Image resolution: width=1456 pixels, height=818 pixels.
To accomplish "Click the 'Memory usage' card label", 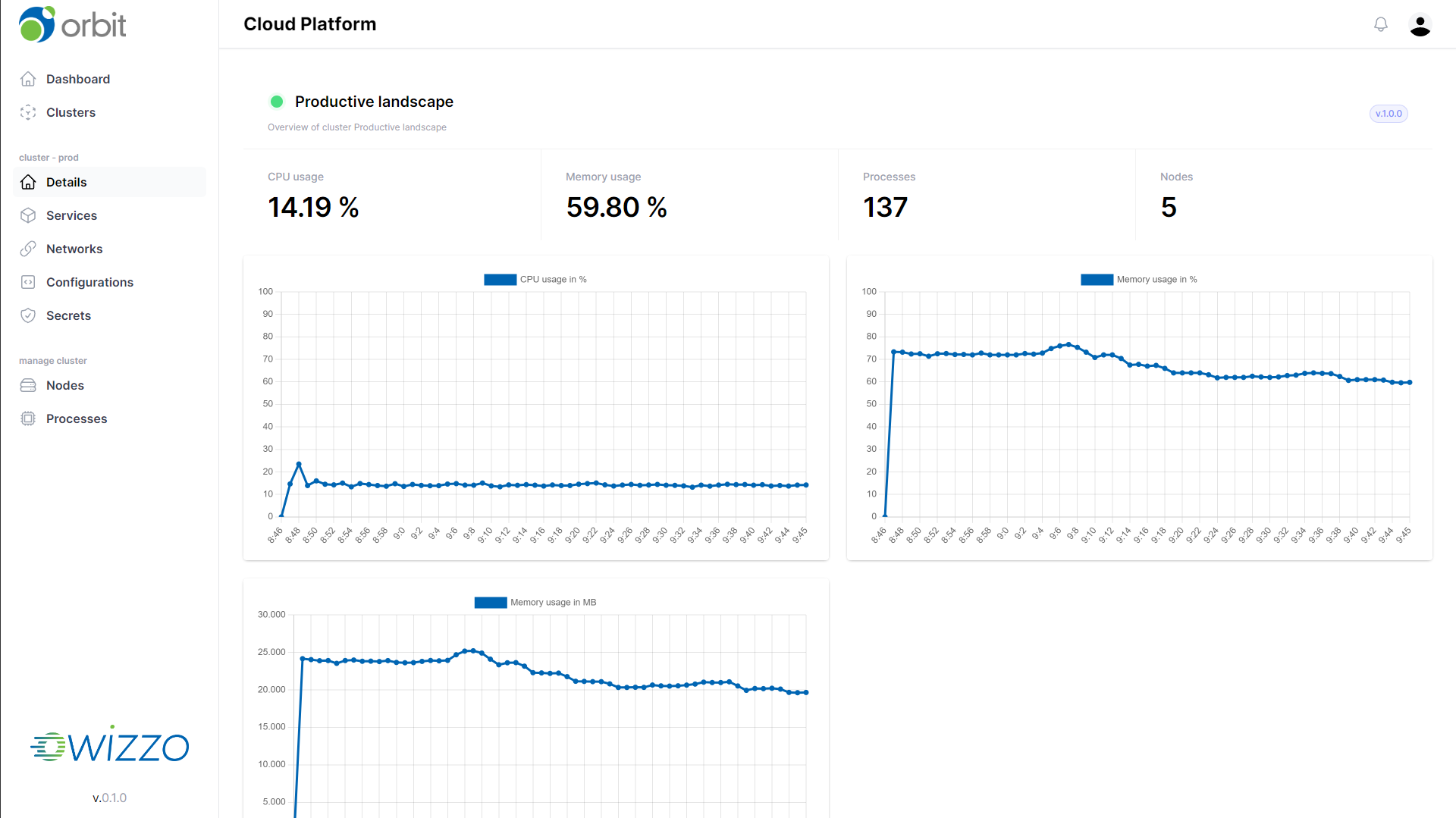I will [x=603, y=177].
